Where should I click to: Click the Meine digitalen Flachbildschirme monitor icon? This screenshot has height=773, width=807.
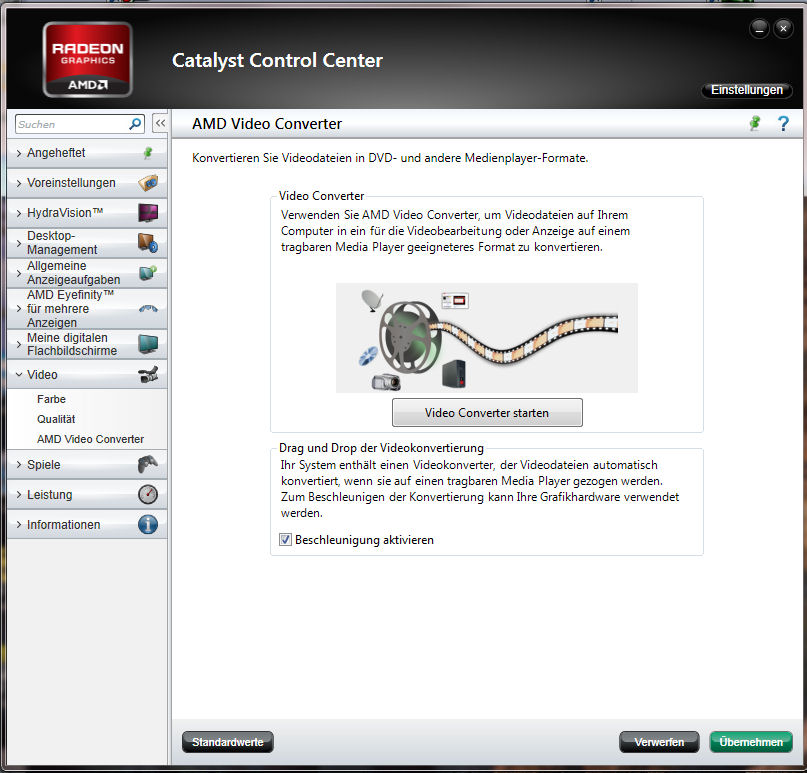point(148,344)
